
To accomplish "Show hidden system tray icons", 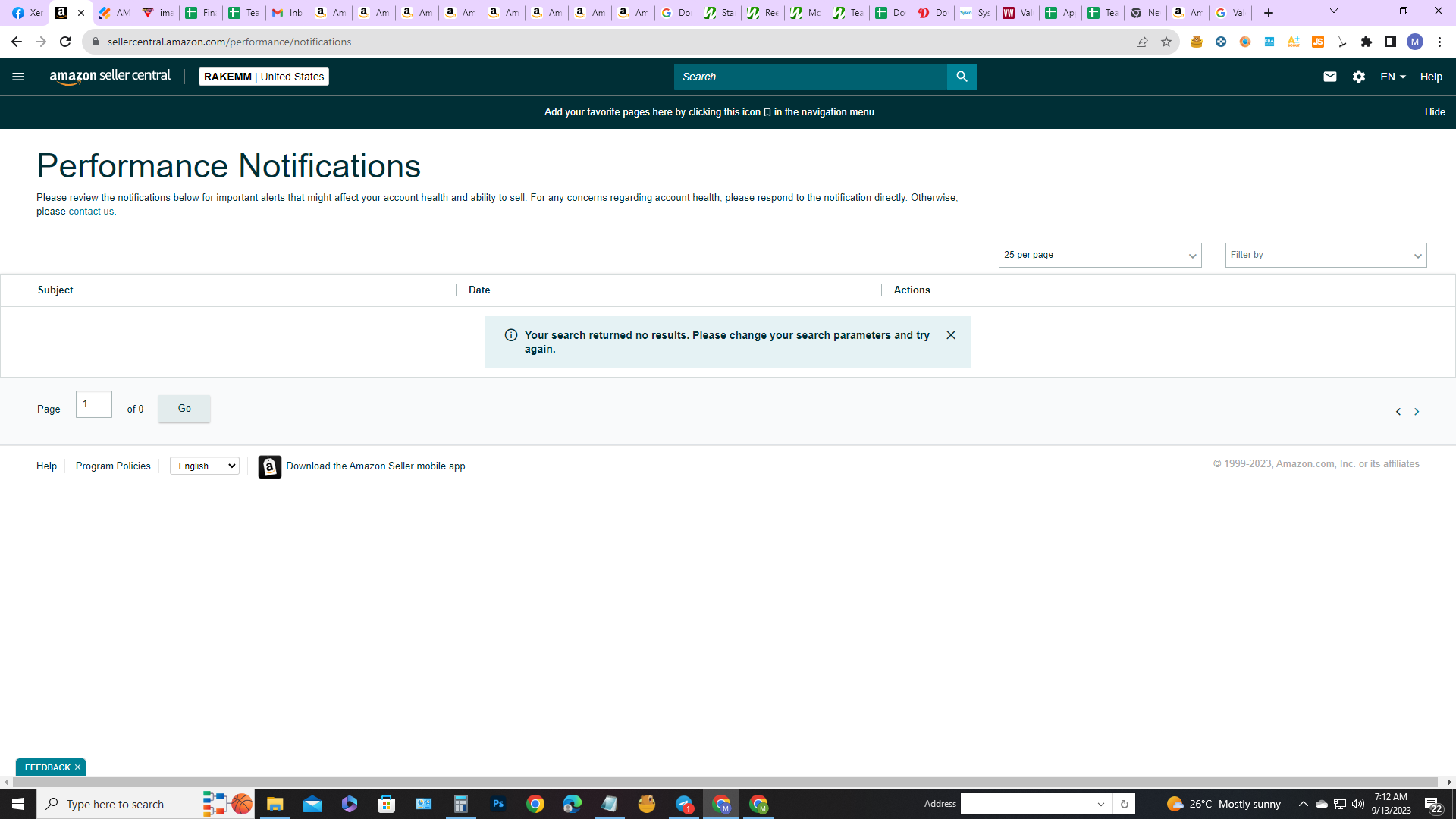I will tap(1304, 804).
